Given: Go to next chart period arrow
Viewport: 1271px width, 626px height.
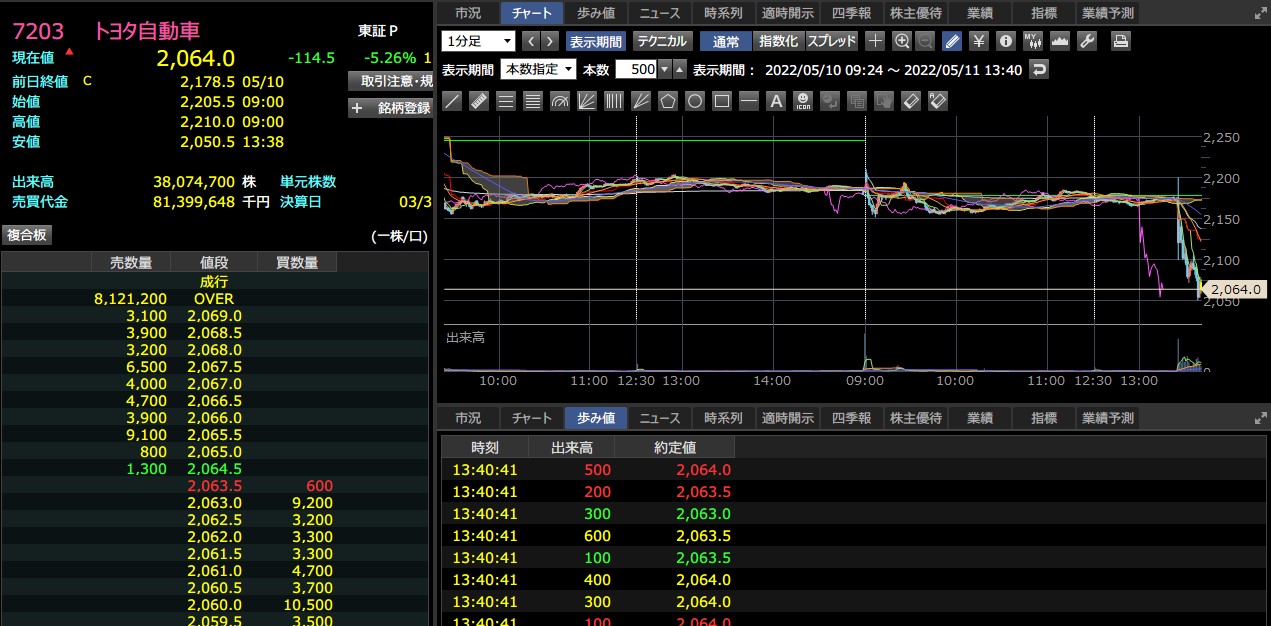Looking at the screenshot, I should (549, 41).
